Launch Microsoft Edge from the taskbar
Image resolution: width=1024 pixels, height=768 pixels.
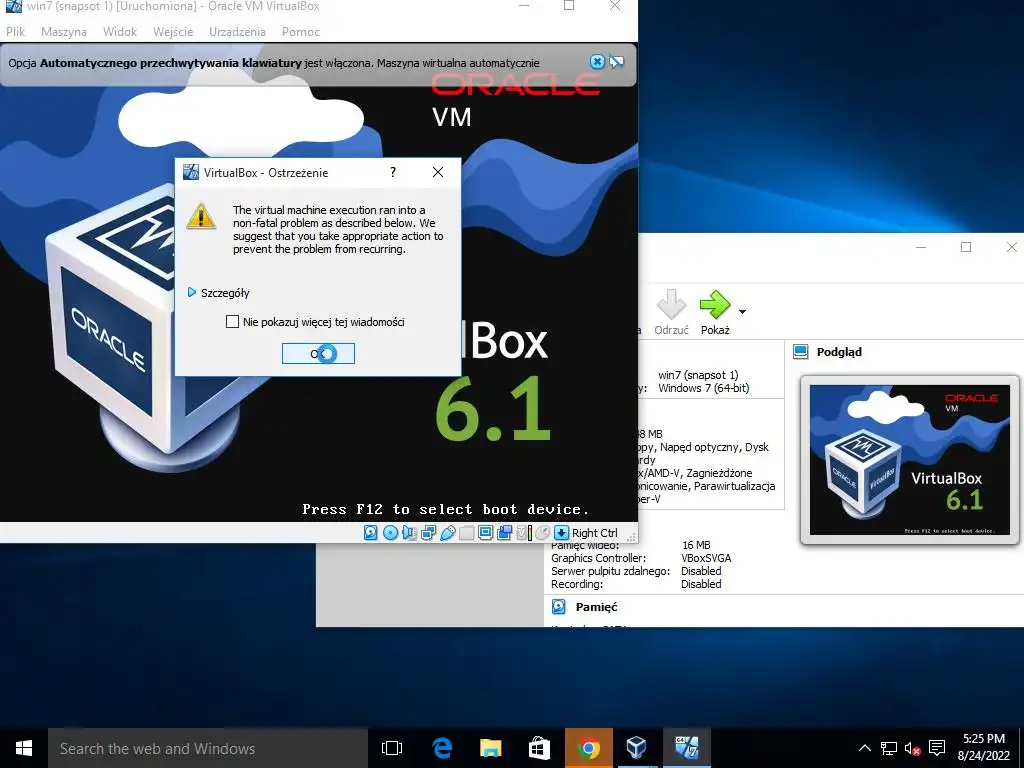tap(442, 748)
